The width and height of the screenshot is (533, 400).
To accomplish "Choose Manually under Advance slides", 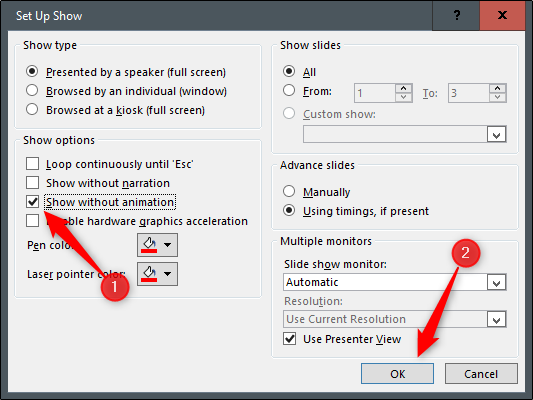I will tap(289, 191).
